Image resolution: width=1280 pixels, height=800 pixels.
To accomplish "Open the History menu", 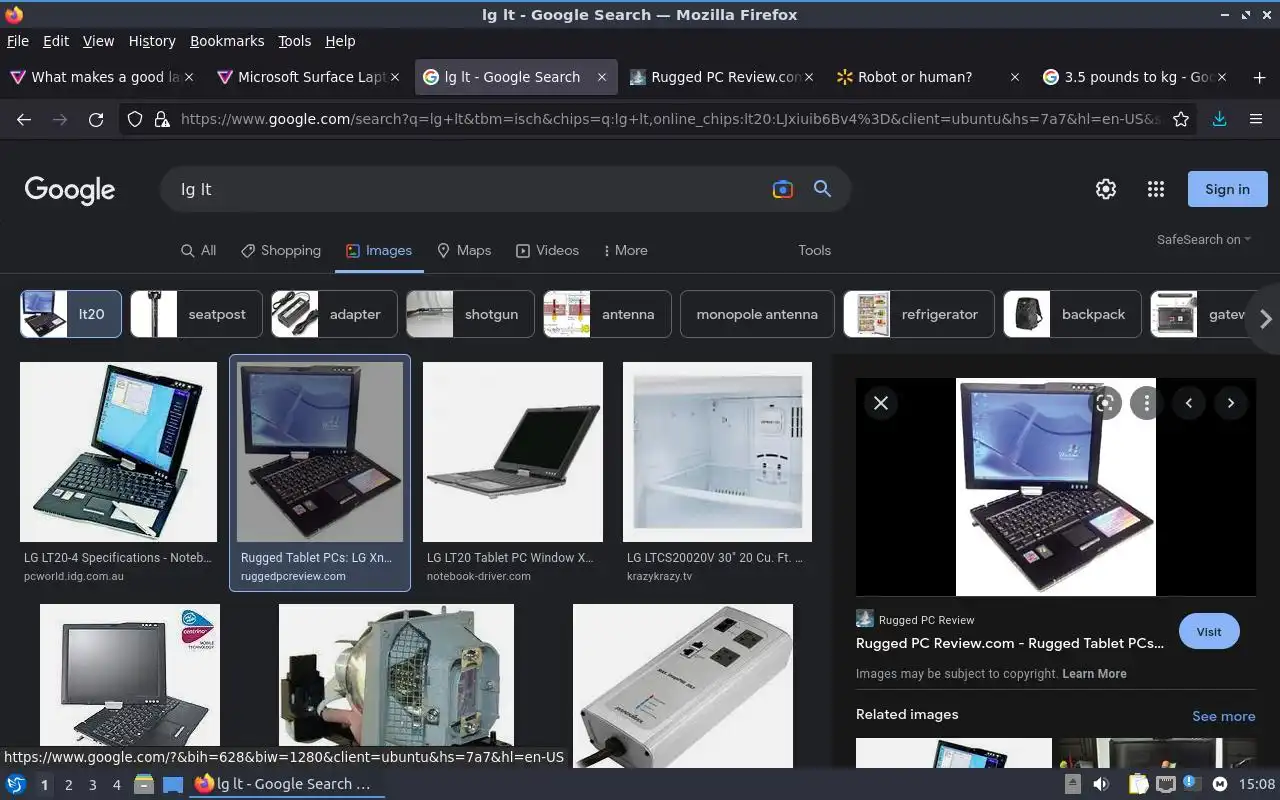I will pos(152,41).
